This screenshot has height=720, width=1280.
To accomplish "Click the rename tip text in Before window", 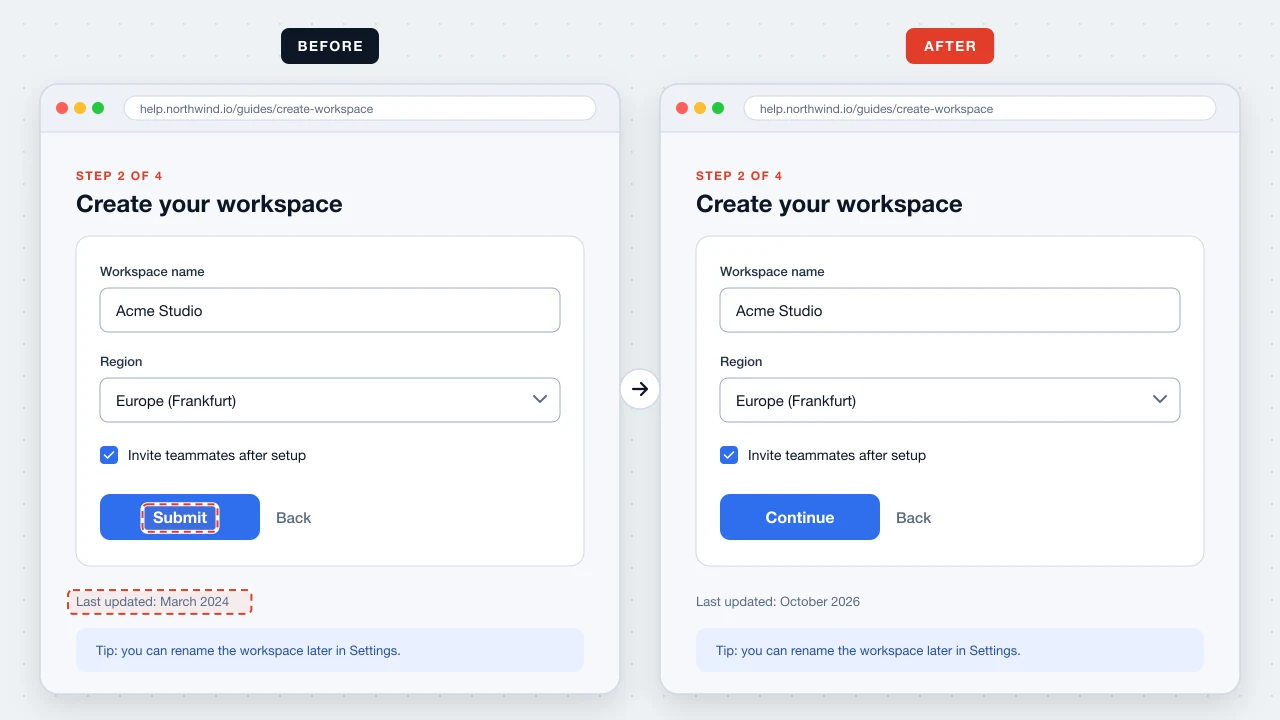I will point(248,650).
